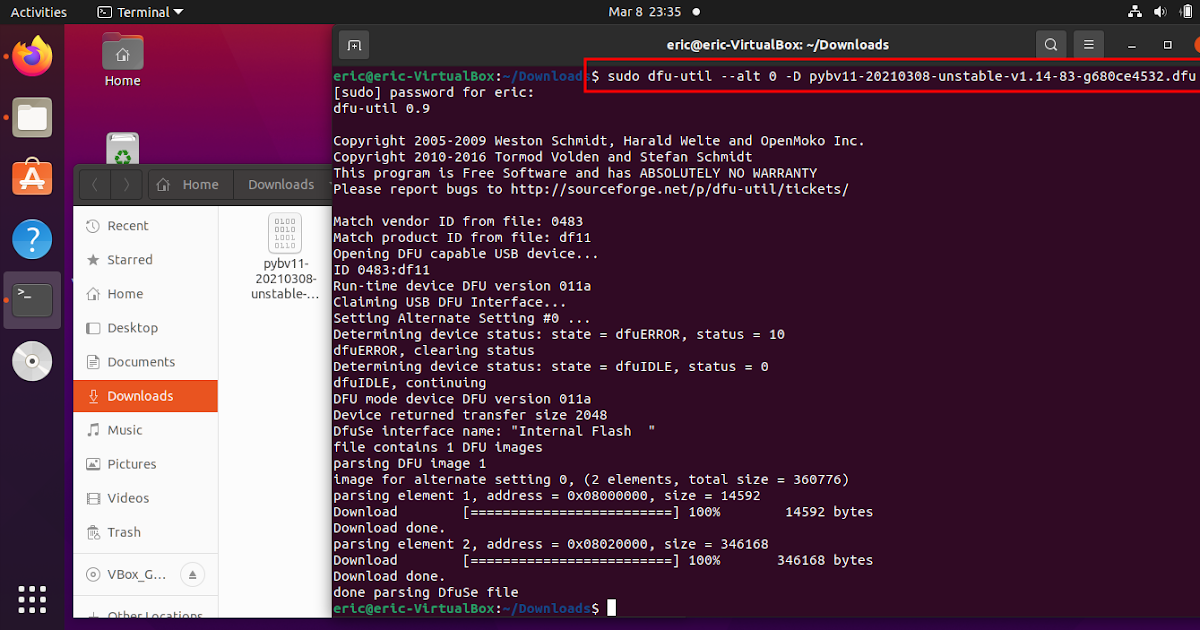The image size is (1200, 630).
Task: Open the terminal hamburger menu
Action: 1088,44
